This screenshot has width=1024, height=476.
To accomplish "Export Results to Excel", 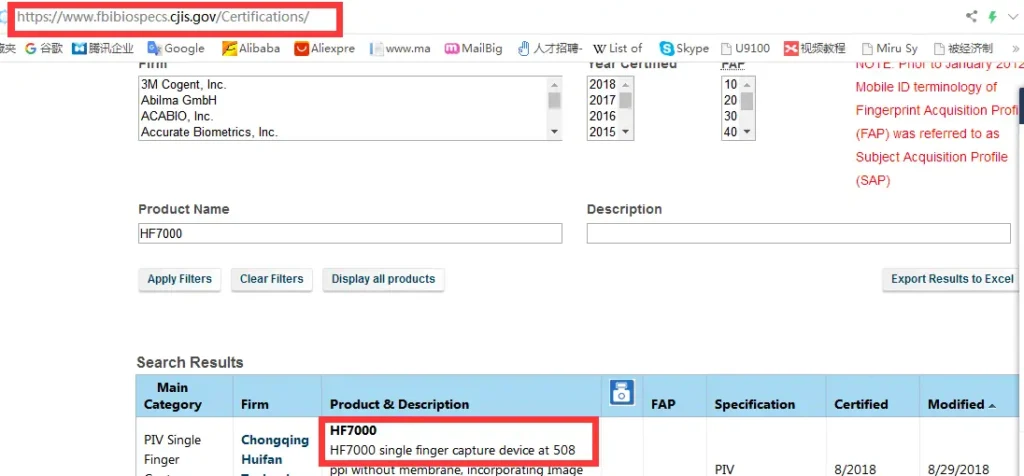I will 952,279.
